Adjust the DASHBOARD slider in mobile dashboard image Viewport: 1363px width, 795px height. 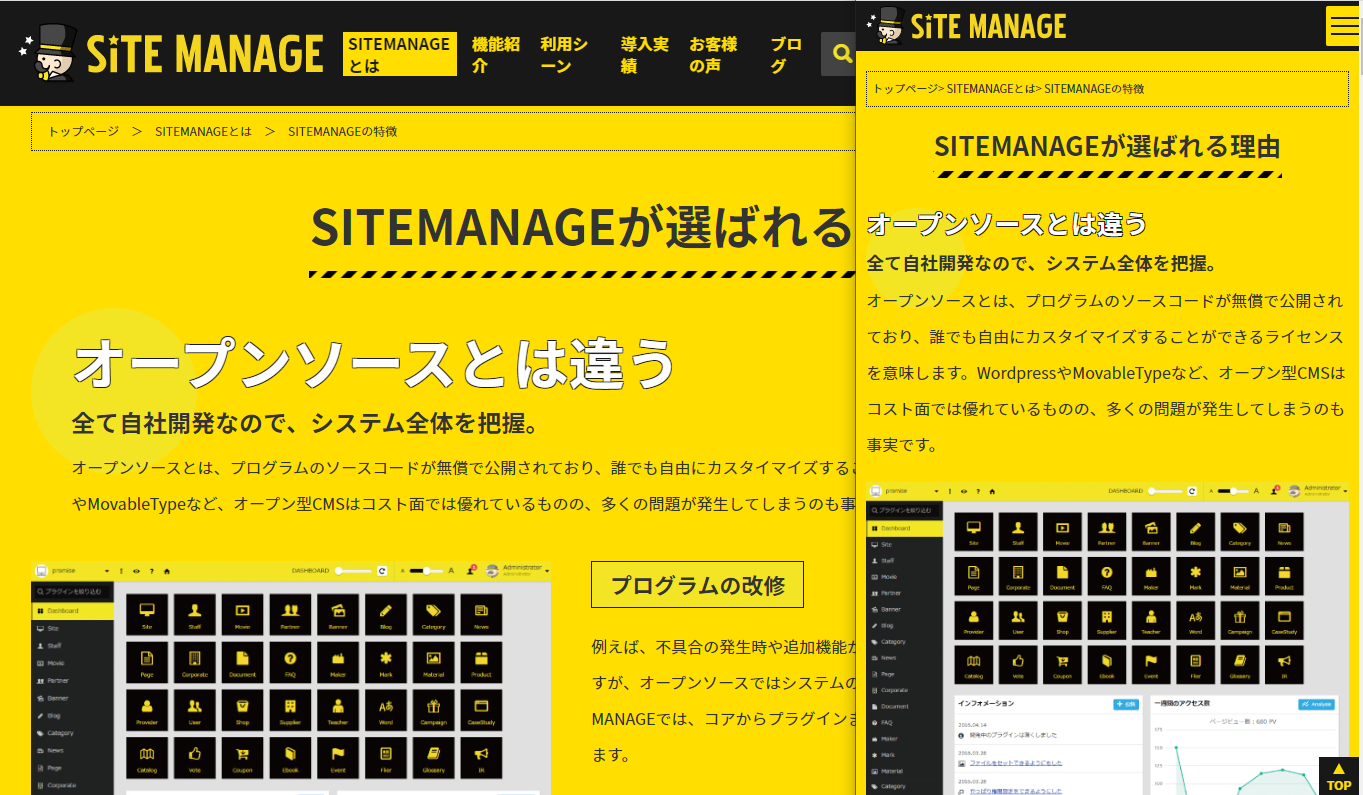(x=1166, y=491)
